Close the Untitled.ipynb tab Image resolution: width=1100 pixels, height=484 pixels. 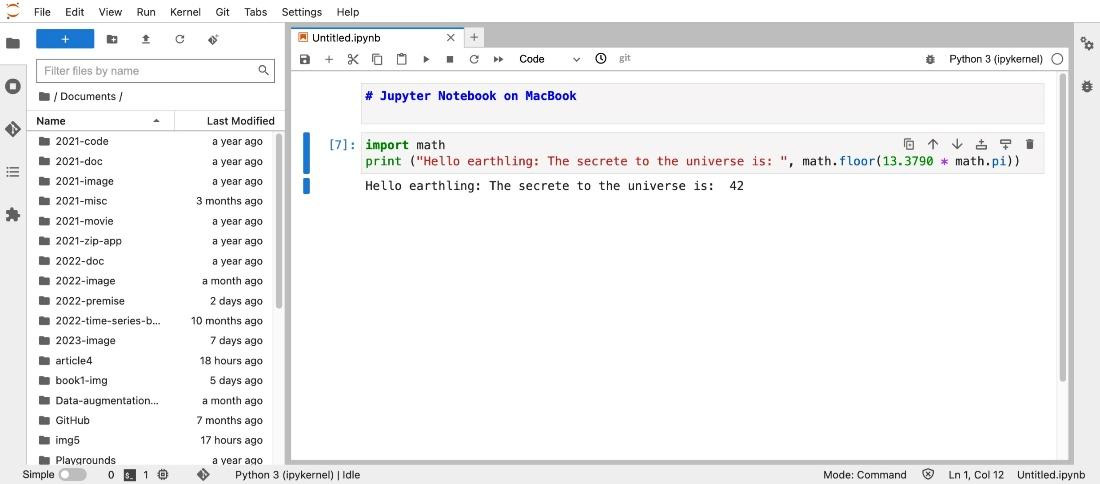click(x=450, y=38)
